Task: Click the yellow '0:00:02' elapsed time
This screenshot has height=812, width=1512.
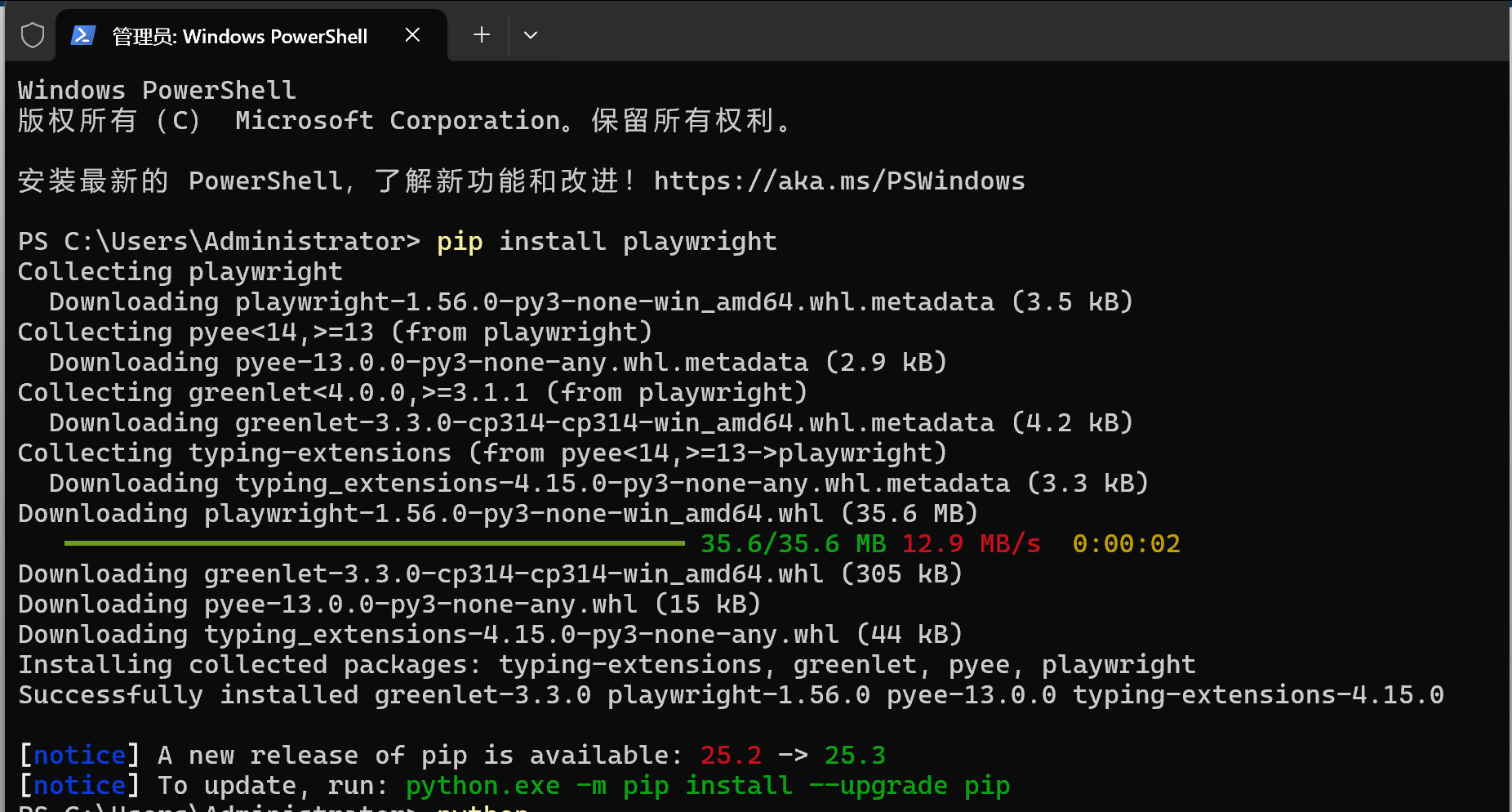Action: pyautogui.click(x=1127, y=544)
